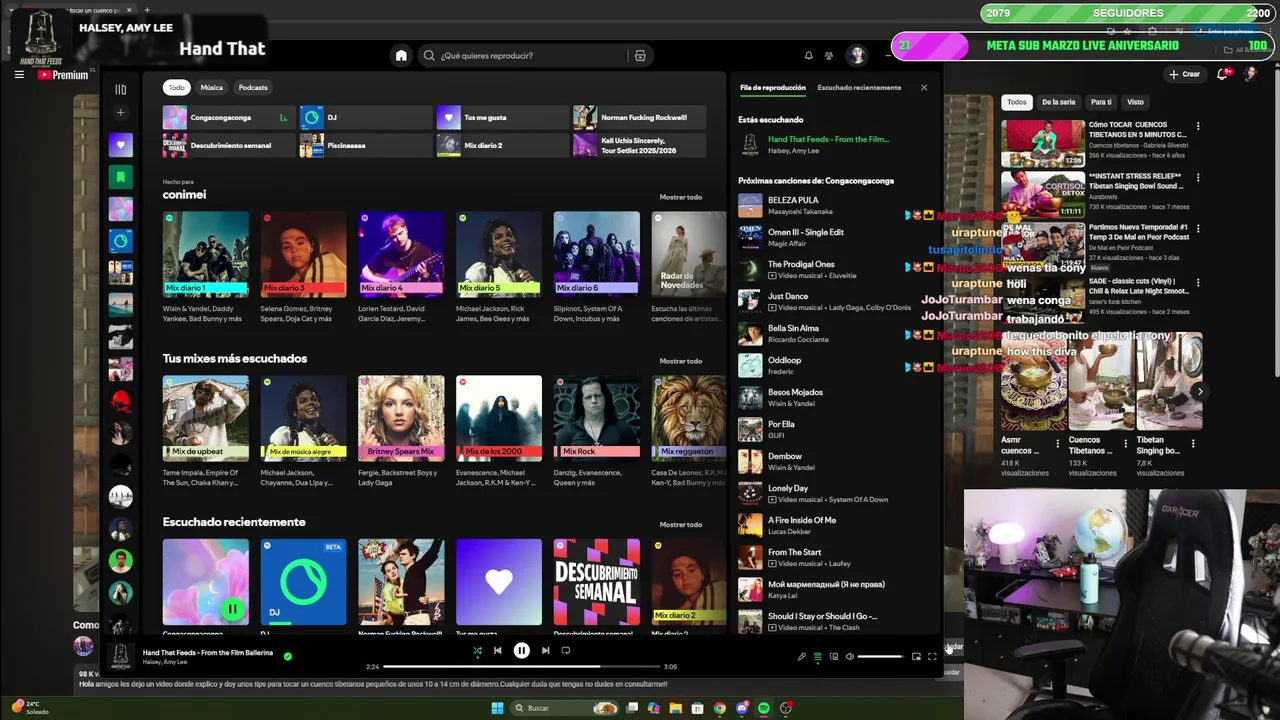Open the Tus me gusta shortcut tile
The width and height of the screenshot is (1280, 720).
point(503,118)
